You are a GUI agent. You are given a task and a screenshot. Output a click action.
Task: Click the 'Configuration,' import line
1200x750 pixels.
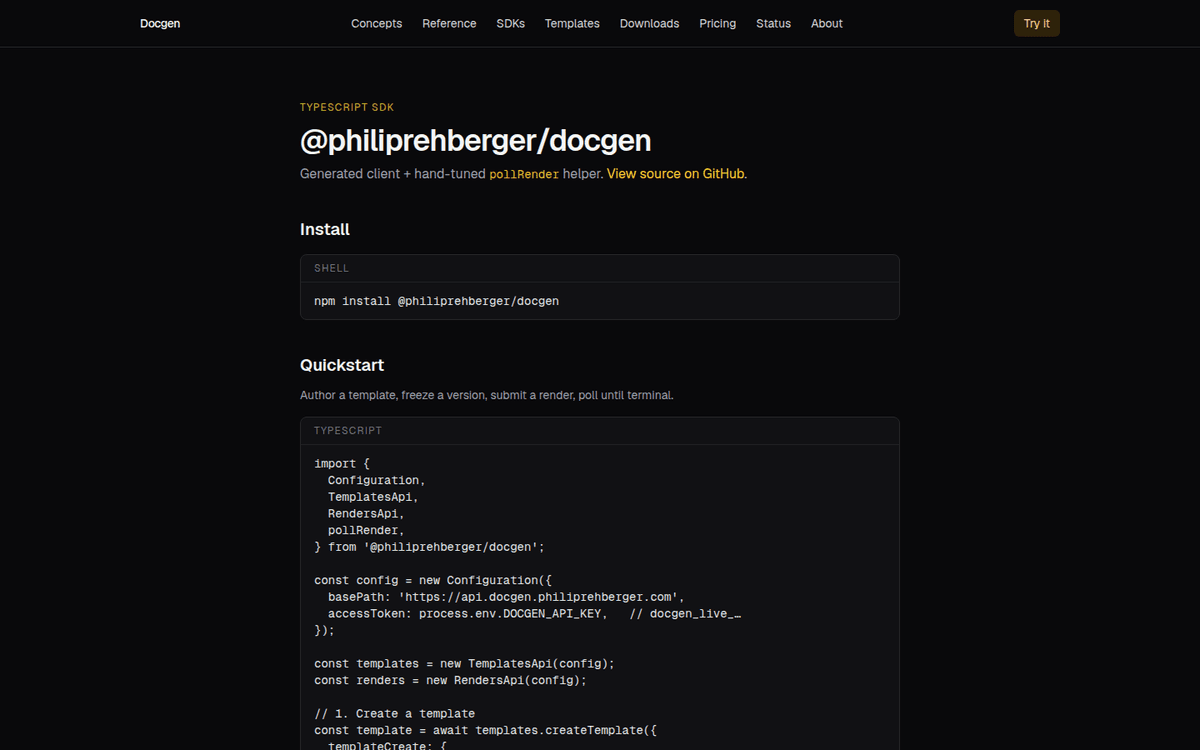coord(377,480)
